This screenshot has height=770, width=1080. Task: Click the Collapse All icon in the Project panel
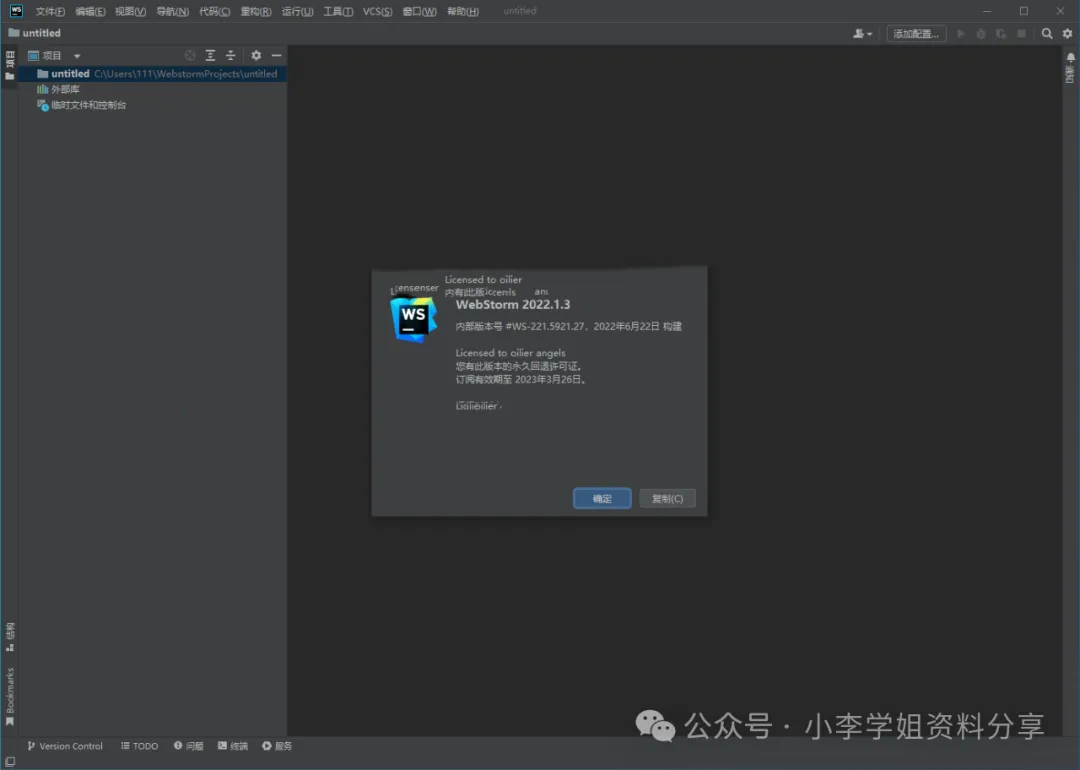tap(231, 55)
